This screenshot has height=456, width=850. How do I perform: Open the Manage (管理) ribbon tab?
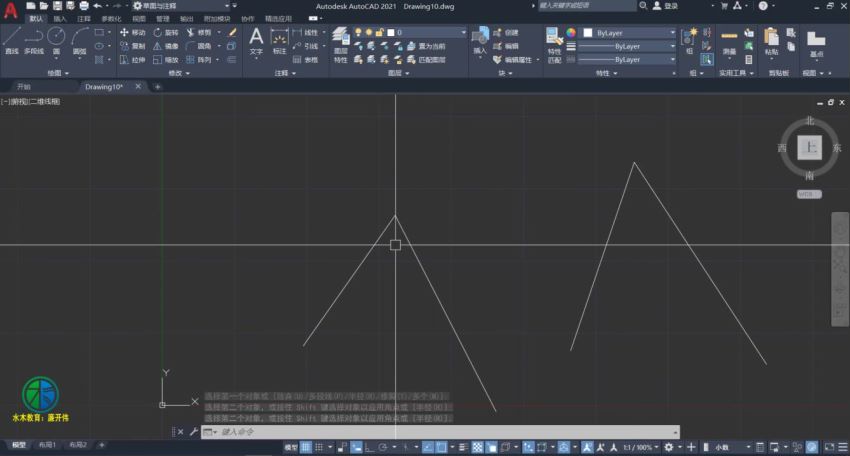pyautogui.click(x=163, y=18)
